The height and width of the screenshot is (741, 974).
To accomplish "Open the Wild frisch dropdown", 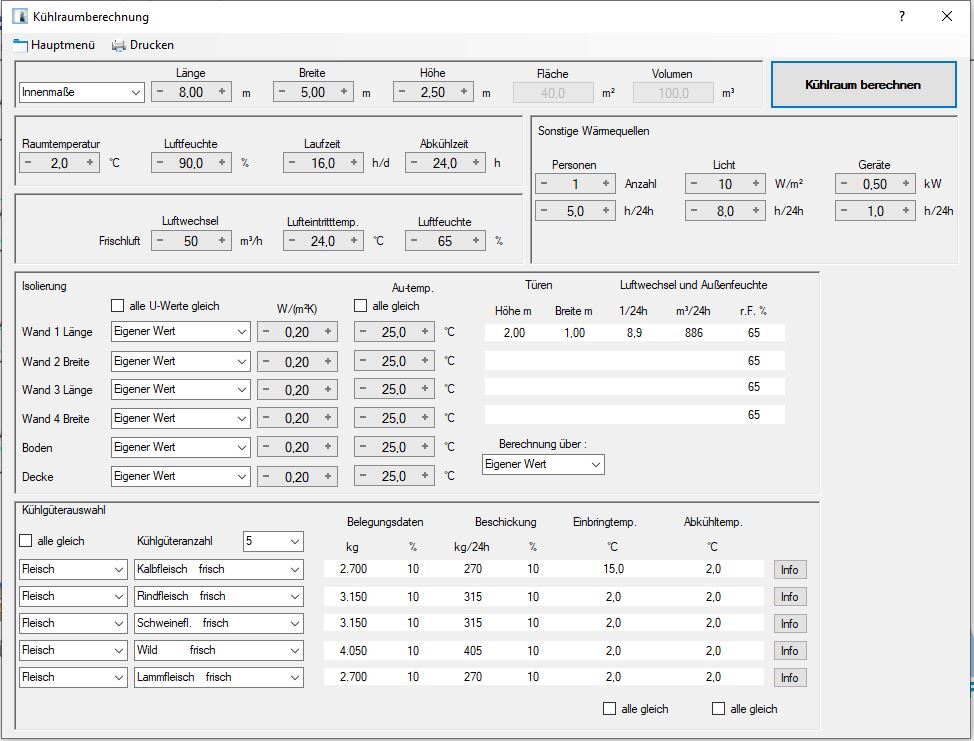I will point(219,650).
